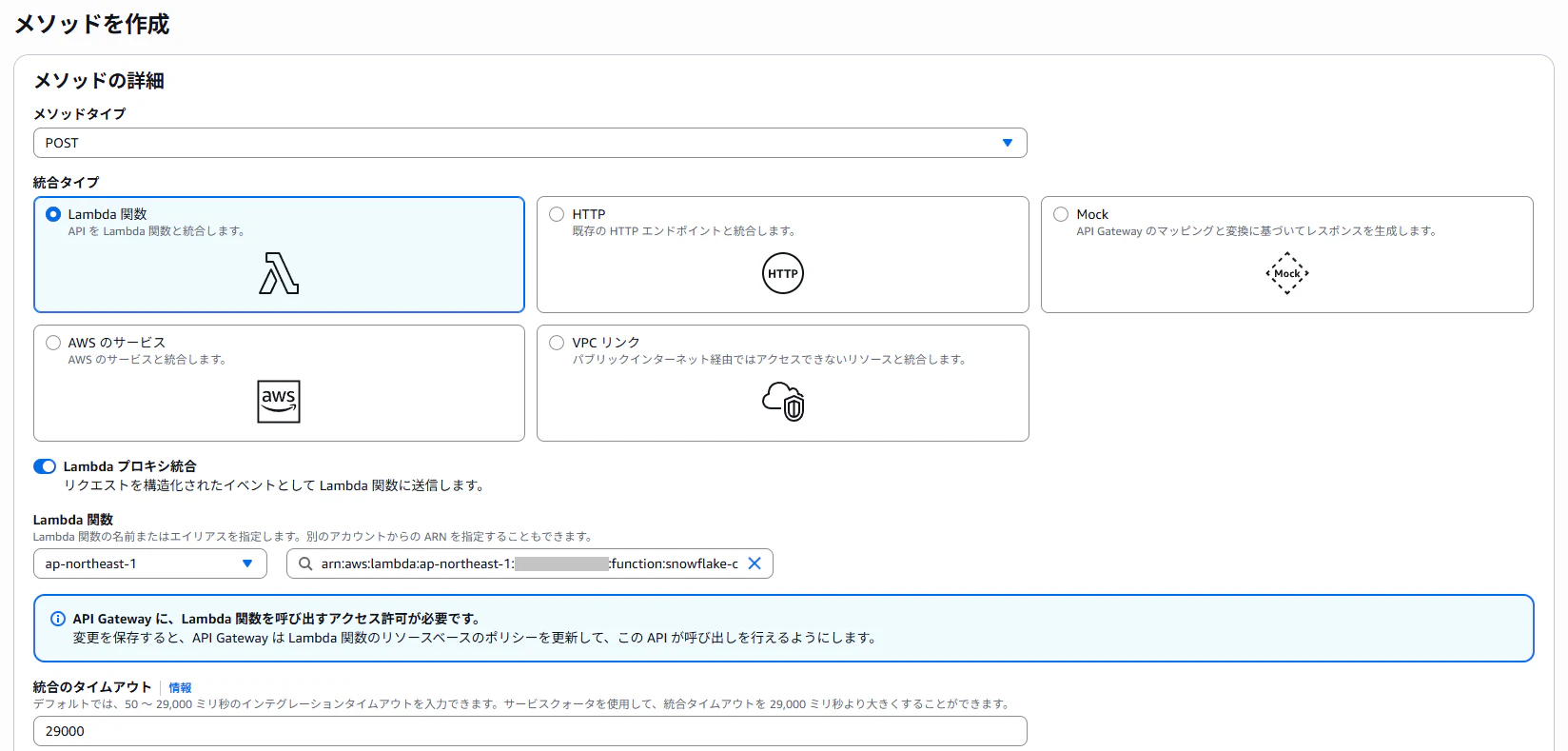The image size is (1568, 751).
Task: Select the HTTP integration radio button
Action: pos(557,214)
